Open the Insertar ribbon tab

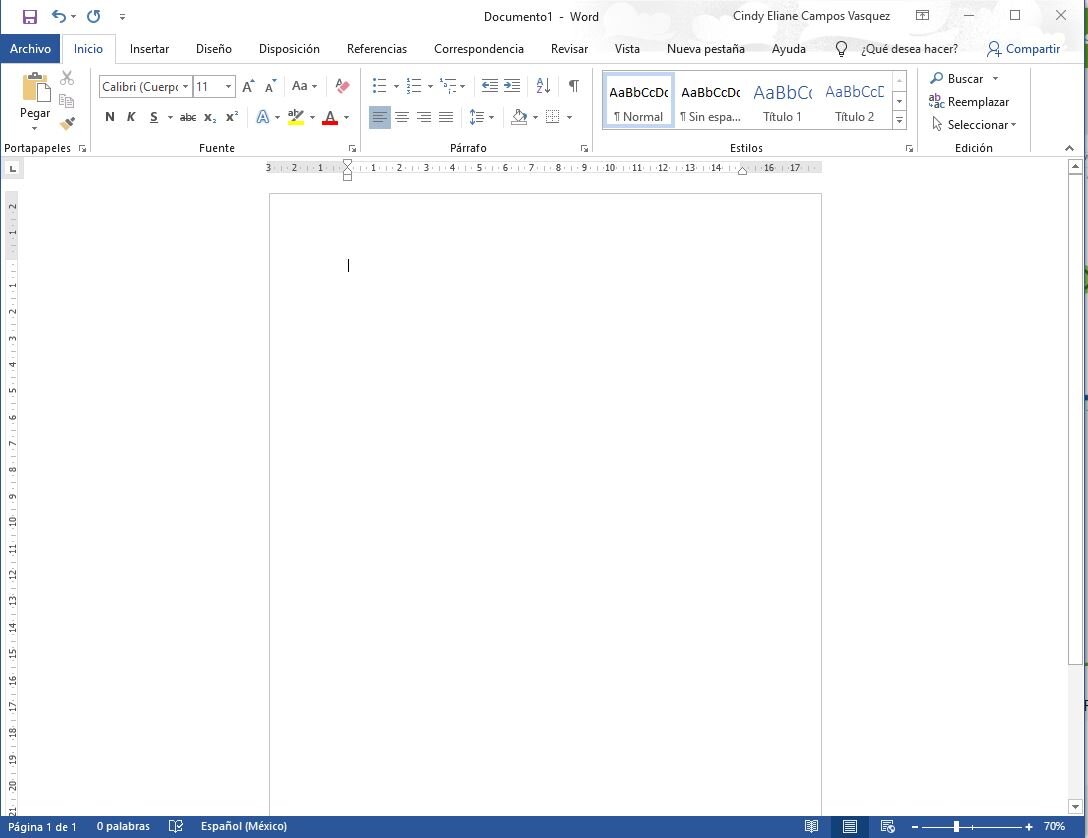click(149, 49)
